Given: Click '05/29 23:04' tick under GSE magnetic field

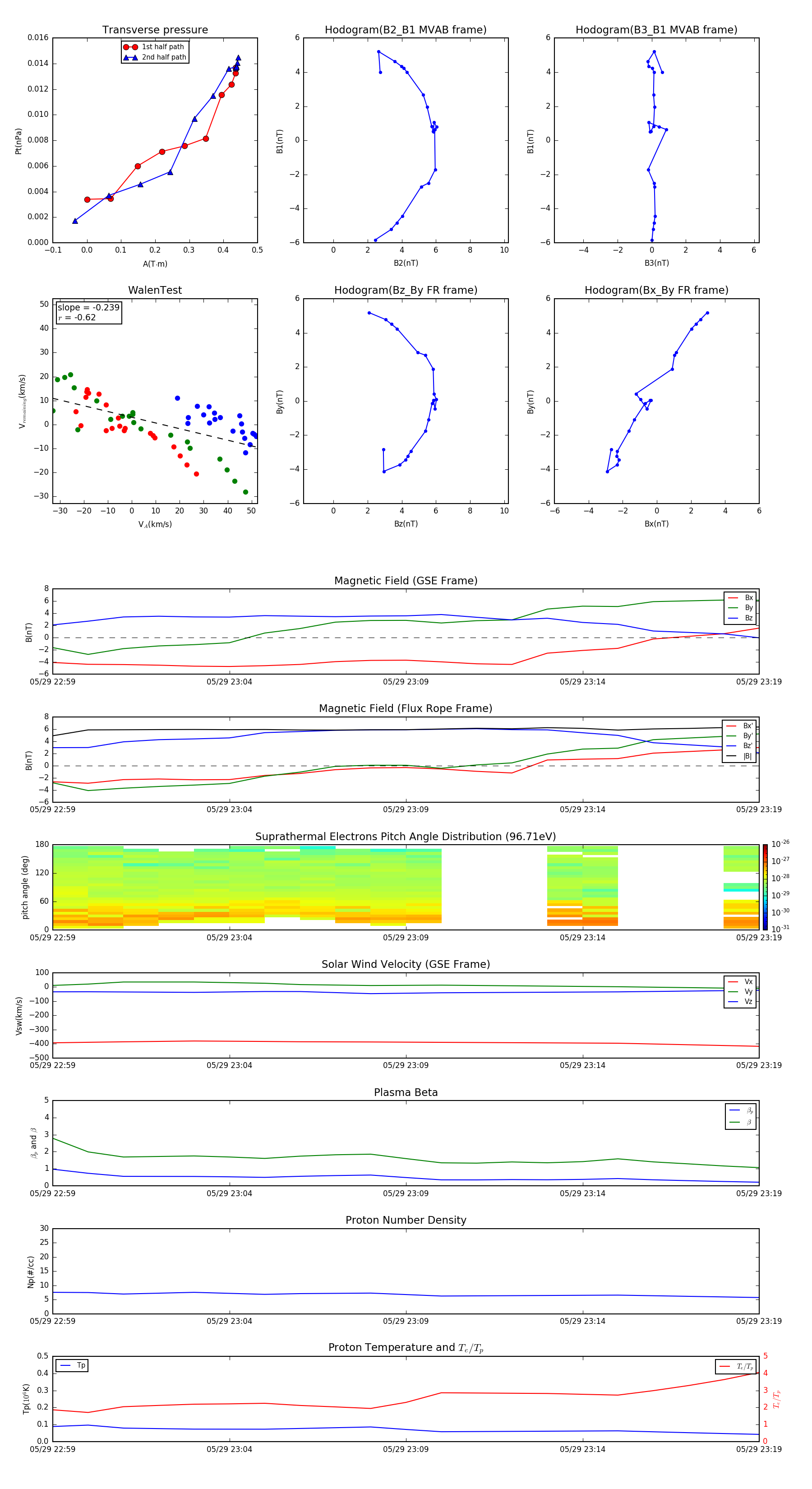Looking at the screenshot, I should point(230,682).
